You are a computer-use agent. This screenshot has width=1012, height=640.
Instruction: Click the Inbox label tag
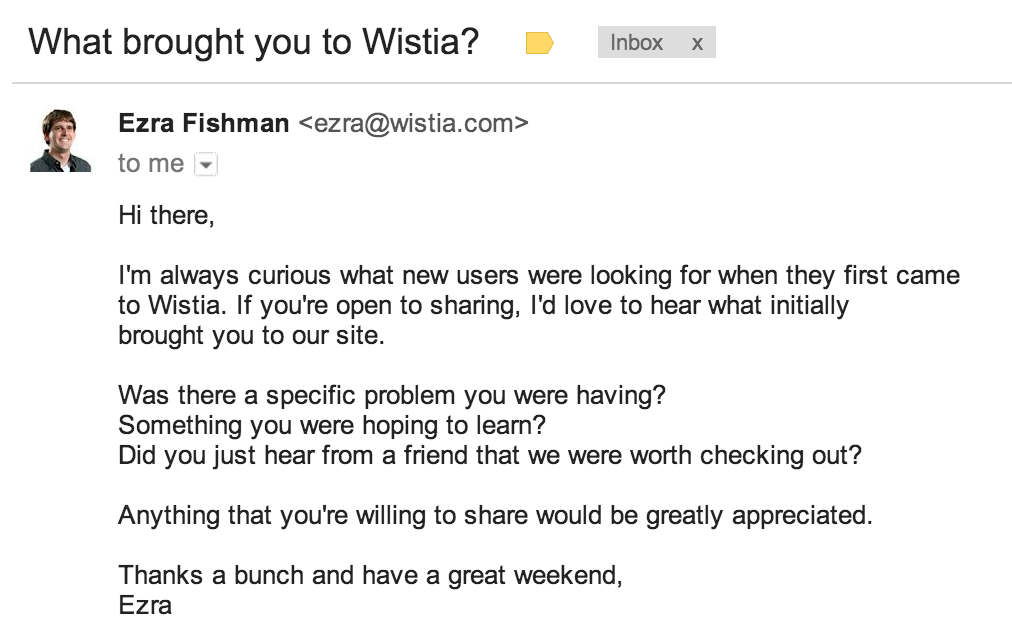636,43
